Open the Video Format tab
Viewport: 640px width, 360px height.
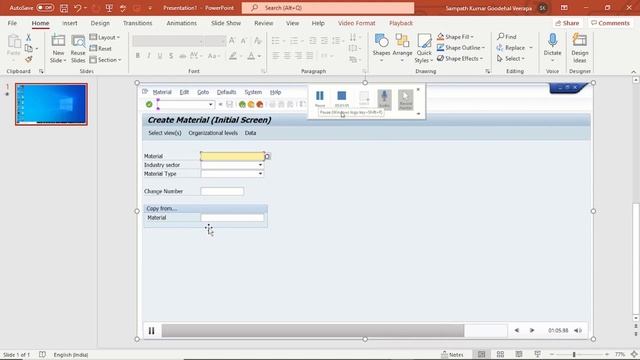[x=356, y=23]
